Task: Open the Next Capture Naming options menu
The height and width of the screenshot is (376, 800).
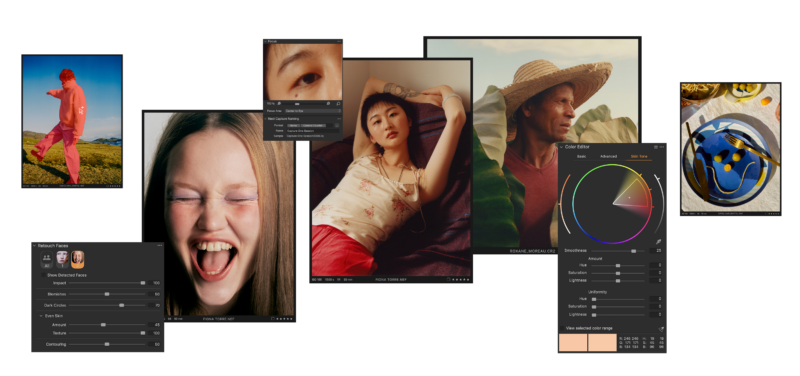Action: (x=339, y=118)
